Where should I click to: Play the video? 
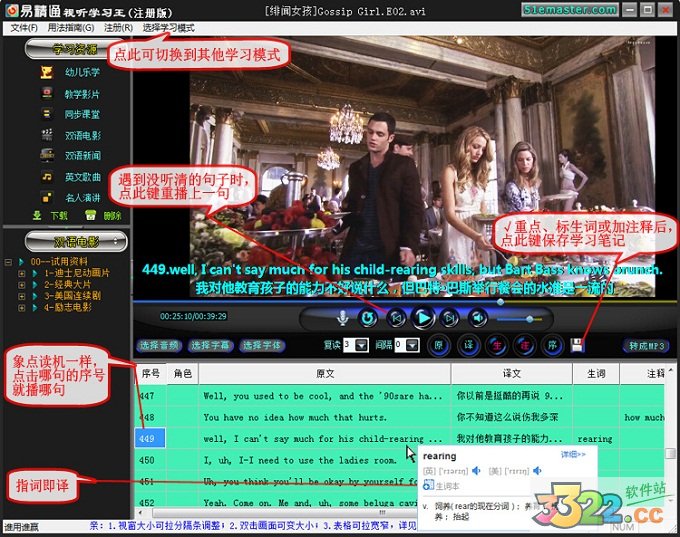[423, 318]
